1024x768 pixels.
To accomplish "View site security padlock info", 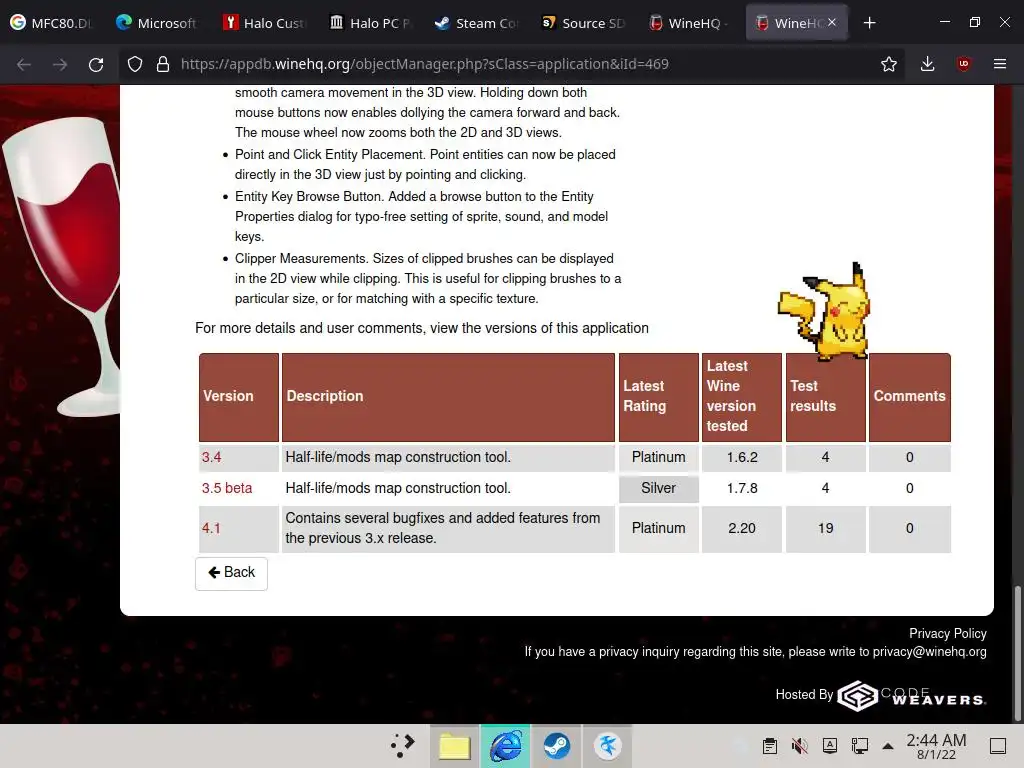I will 163,64.
